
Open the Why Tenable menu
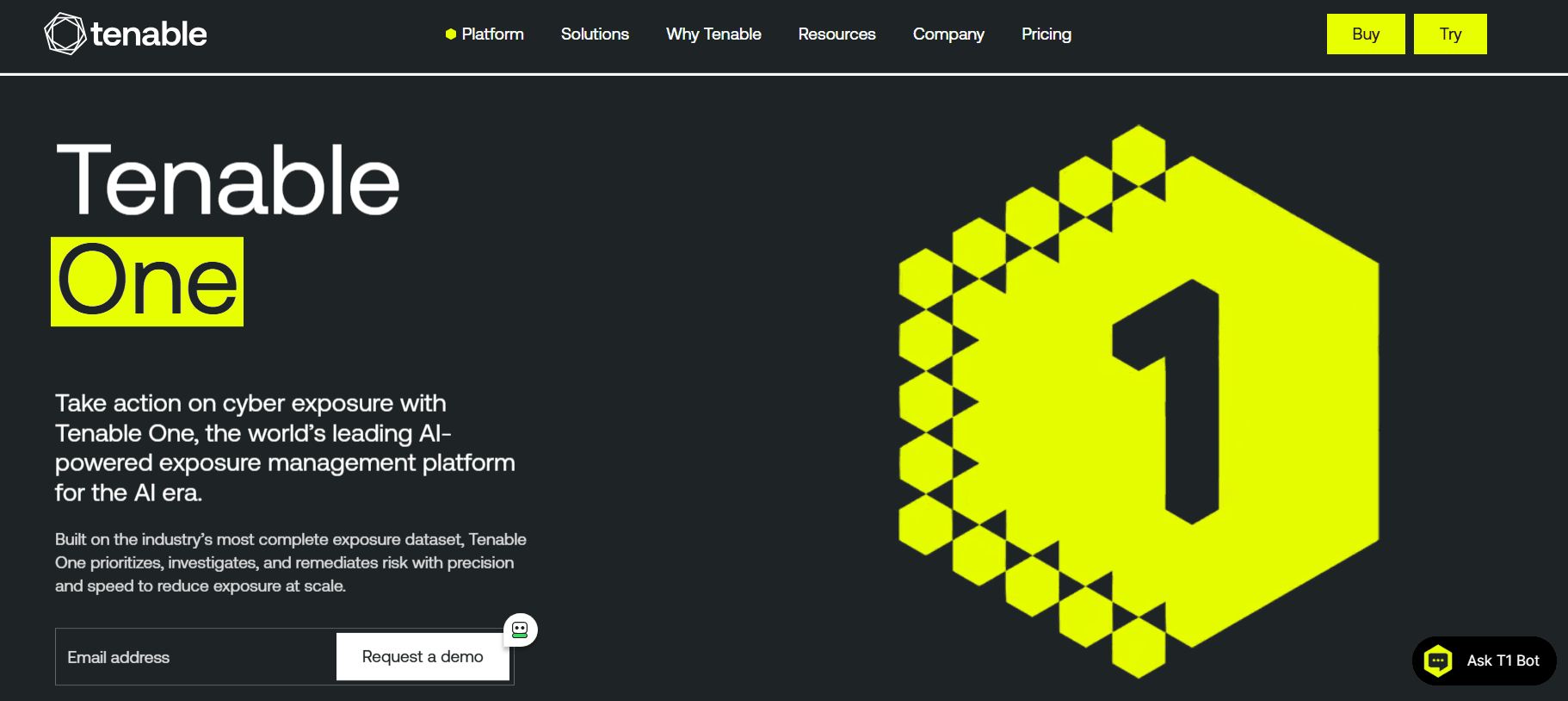click(713, 34)
